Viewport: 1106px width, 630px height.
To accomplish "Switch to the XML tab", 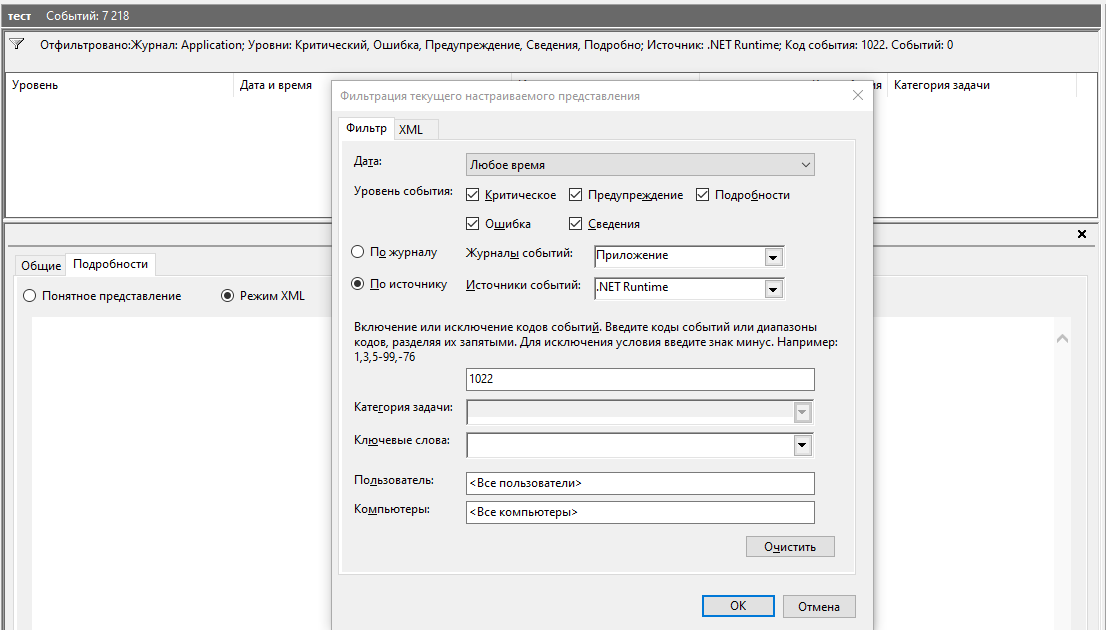I will pos(411,130).
